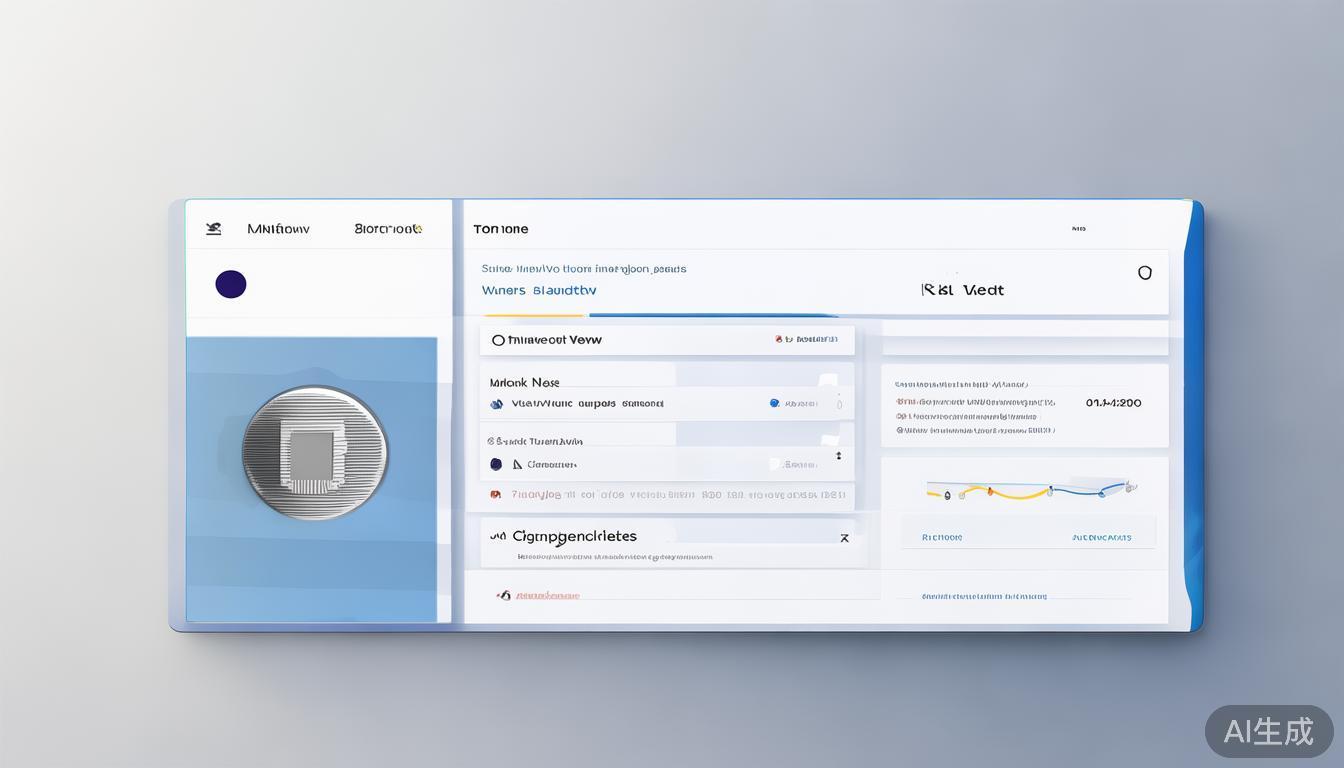This screenshot has width=1344, height=768.
Task: Click the dark navy circle avatar in the sidebar
Action: (231, 285)
